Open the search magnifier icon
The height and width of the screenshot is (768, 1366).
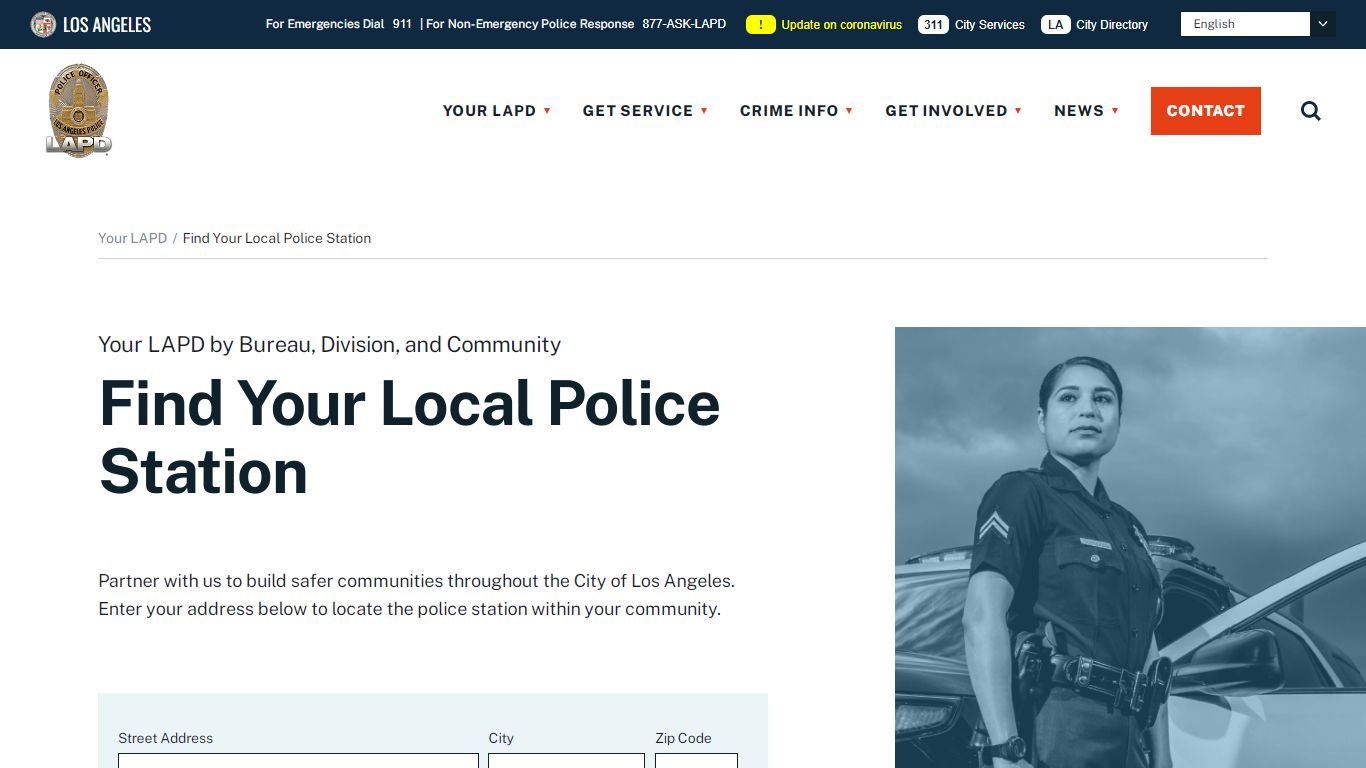tap(1311, 111)
